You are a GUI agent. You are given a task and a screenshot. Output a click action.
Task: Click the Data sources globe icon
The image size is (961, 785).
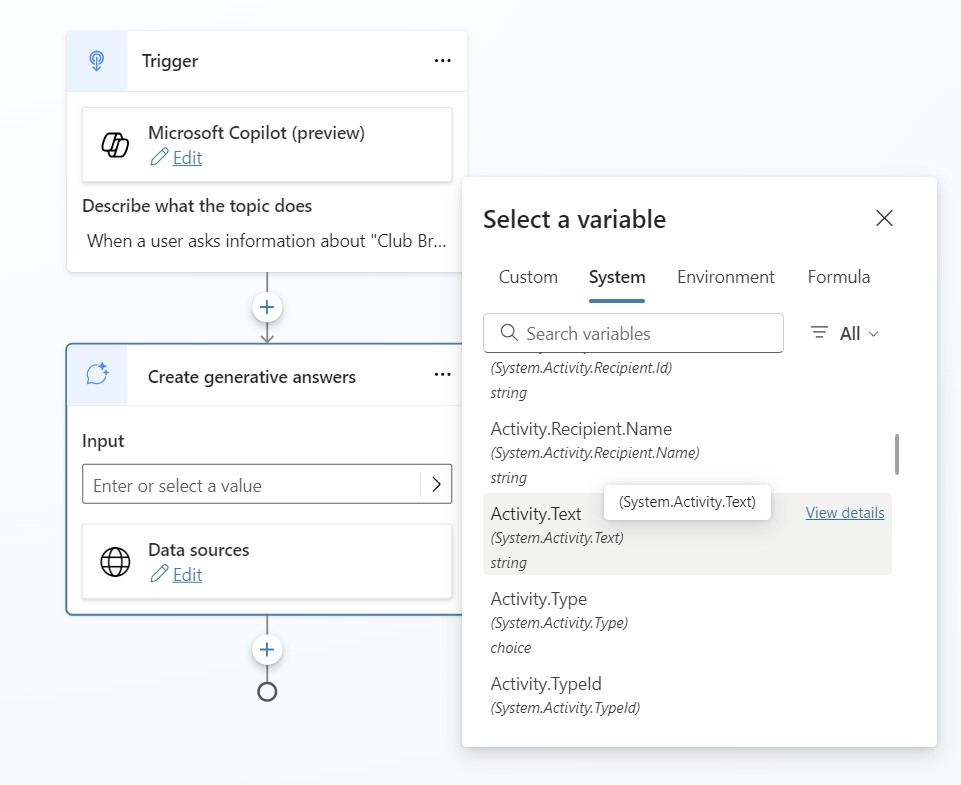click(115, 562)
